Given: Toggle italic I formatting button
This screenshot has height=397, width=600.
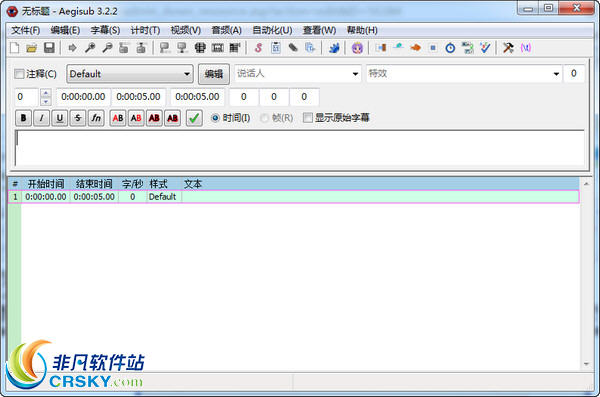Looking at the screenshot, I should point(41,118).
